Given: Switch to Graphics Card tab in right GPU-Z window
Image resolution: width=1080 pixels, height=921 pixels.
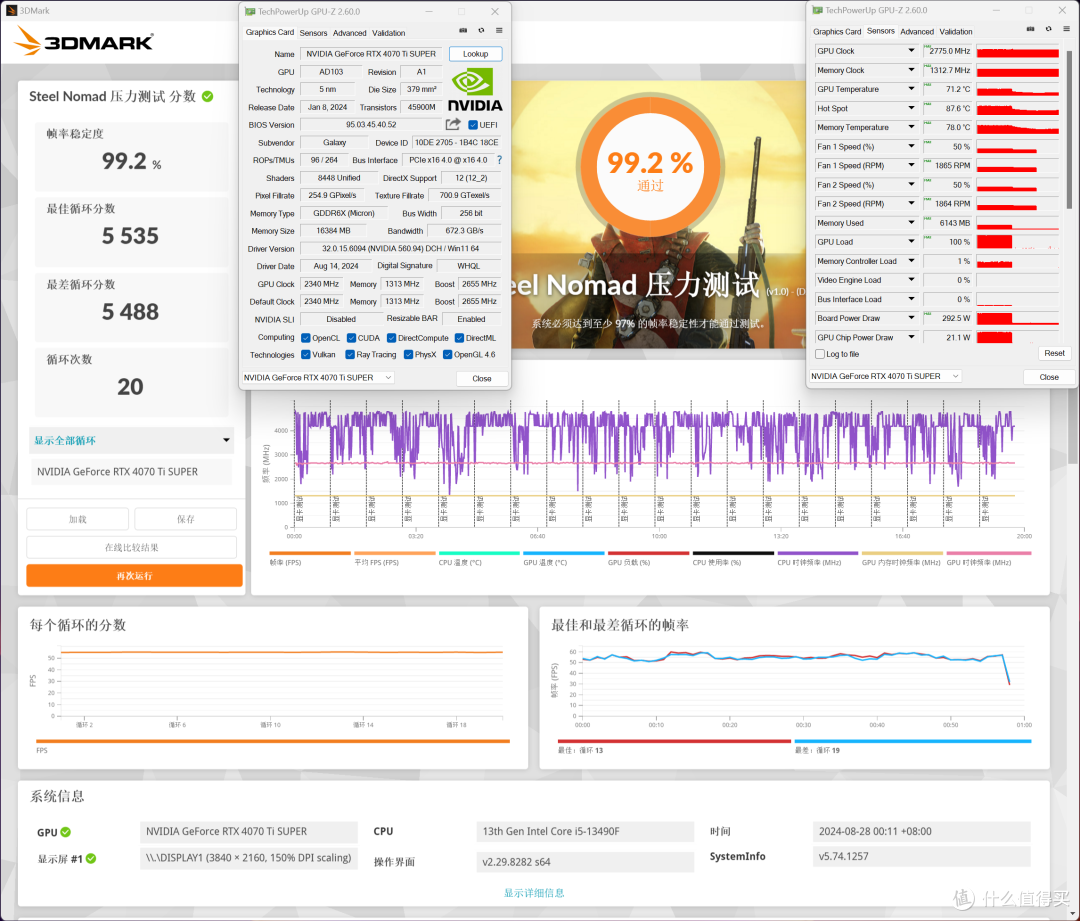Looking at the screenshot, I should (x=837, y=32).
